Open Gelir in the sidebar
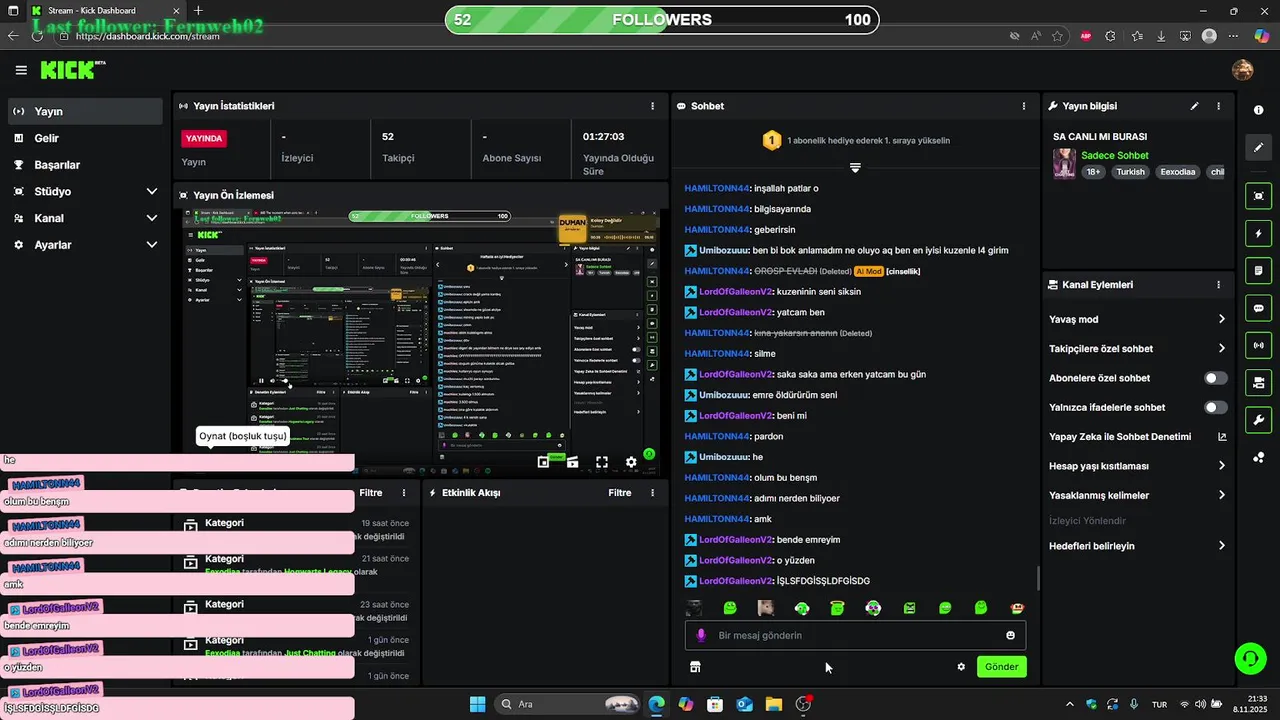 click(x=85, y=138)
